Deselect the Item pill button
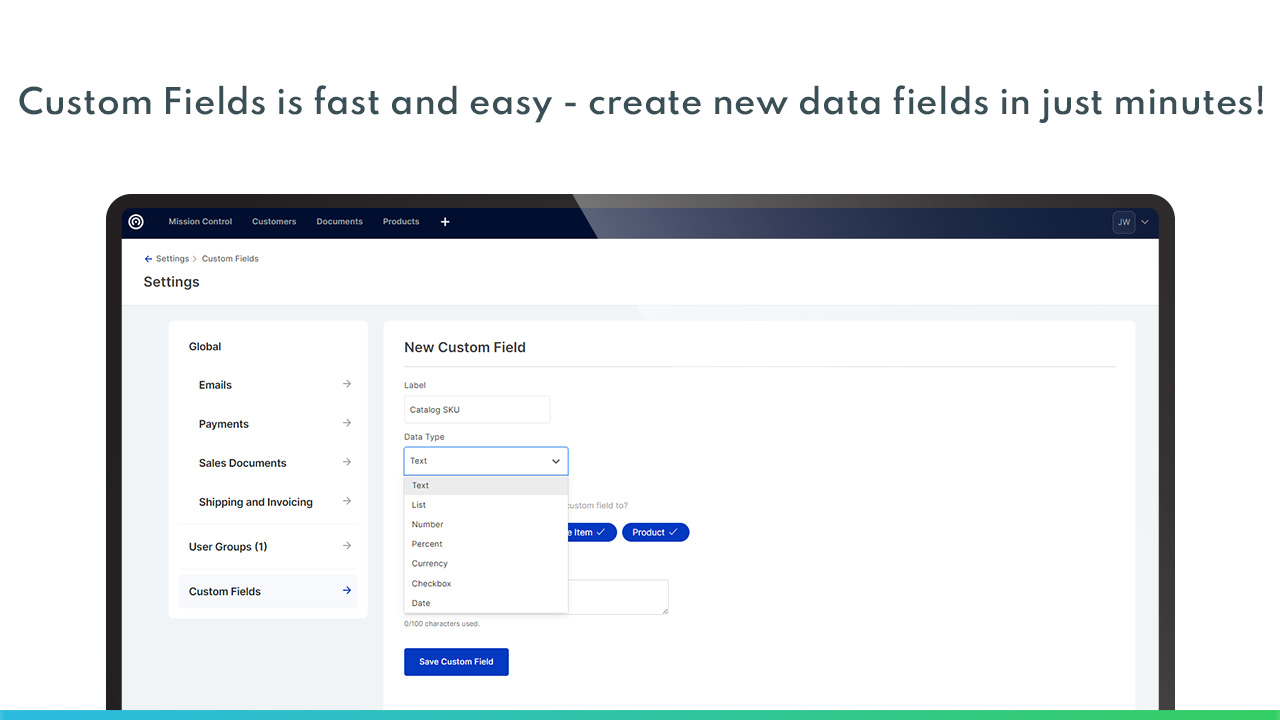This screenshot has height=720, width=1280. pos(590,532)
